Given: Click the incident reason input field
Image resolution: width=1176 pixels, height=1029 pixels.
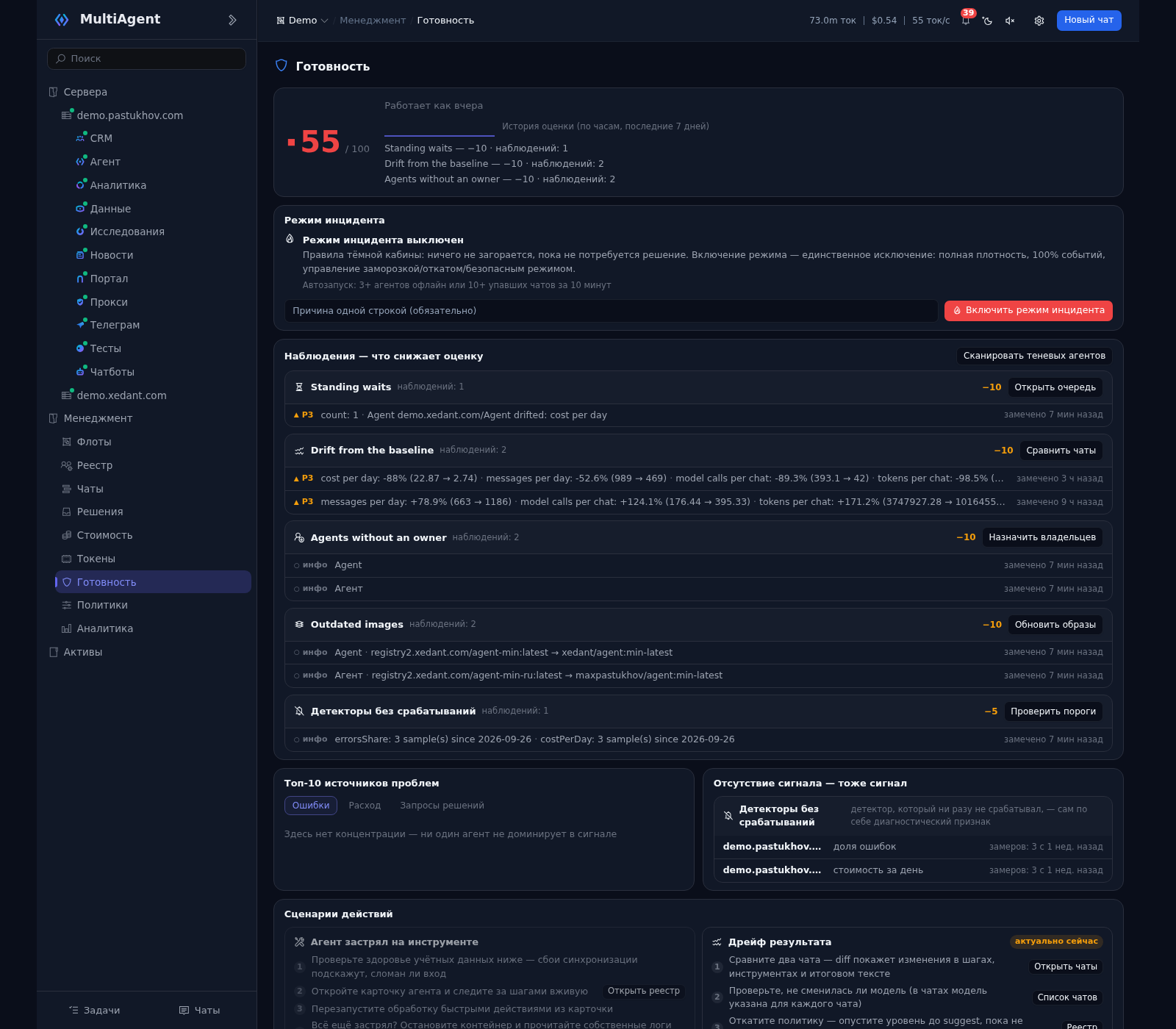Looking at the screenshot, I should tap(611, 311).
